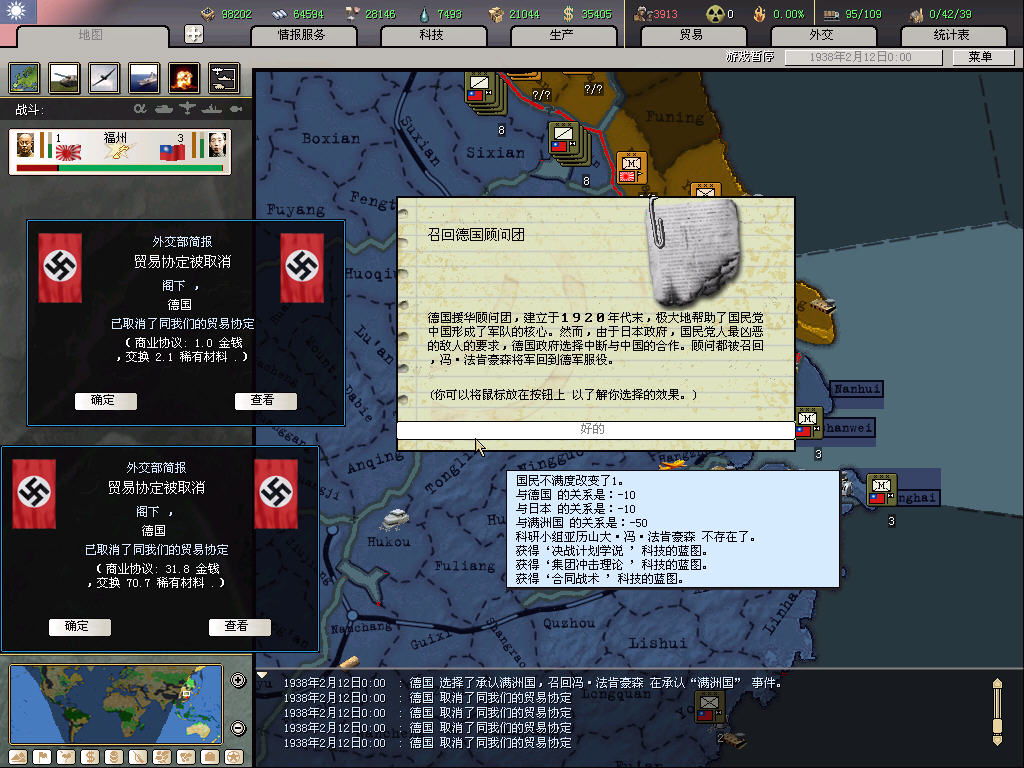This screenshot has width=1024, height=768.
Task: Switch to diplomatic briefcase map mode
Action: [210, 757]
